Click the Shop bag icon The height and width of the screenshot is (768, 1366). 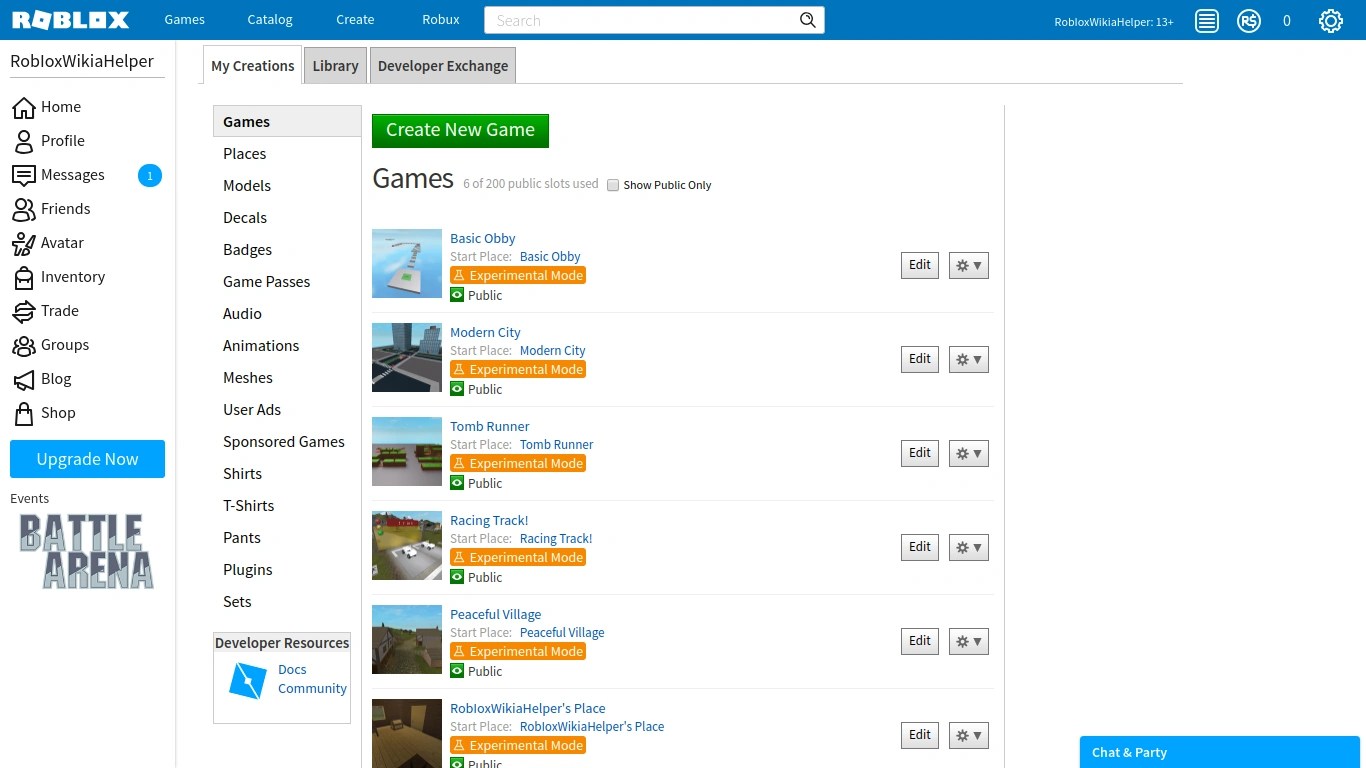tap(23, 413)
